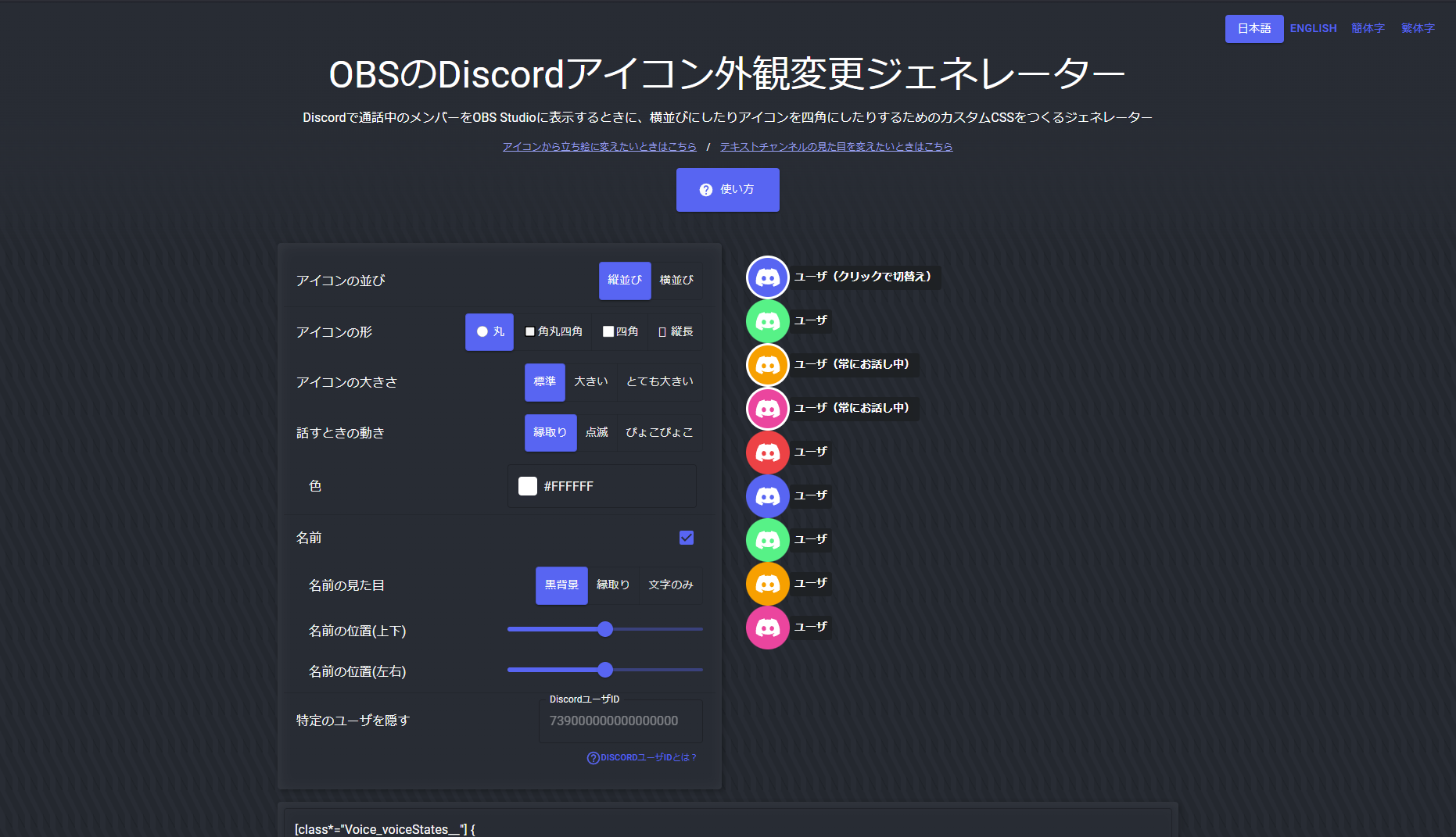Click the name label ユーザ（クリックで切替え）
This screenshot has height=837, width=1456.
[863, 277]
